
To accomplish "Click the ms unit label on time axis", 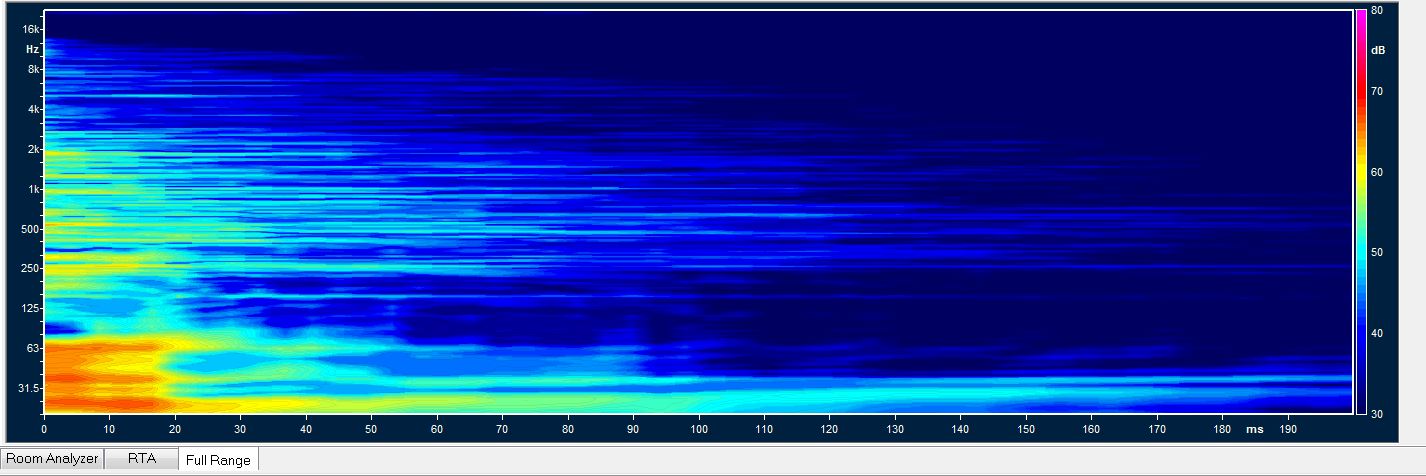I will [1253, 430].
